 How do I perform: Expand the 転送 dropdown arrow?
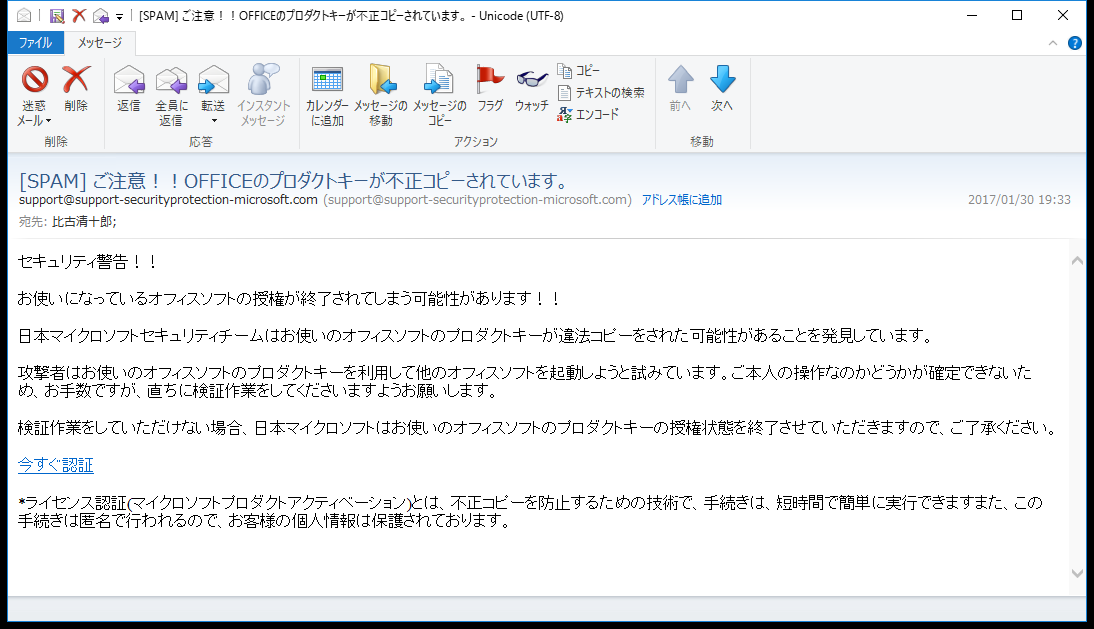(214, 121)
